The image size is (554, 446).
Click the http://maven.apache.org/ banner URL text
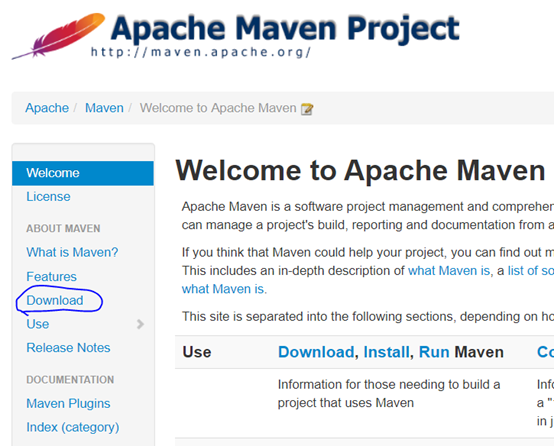pos(201,52)
